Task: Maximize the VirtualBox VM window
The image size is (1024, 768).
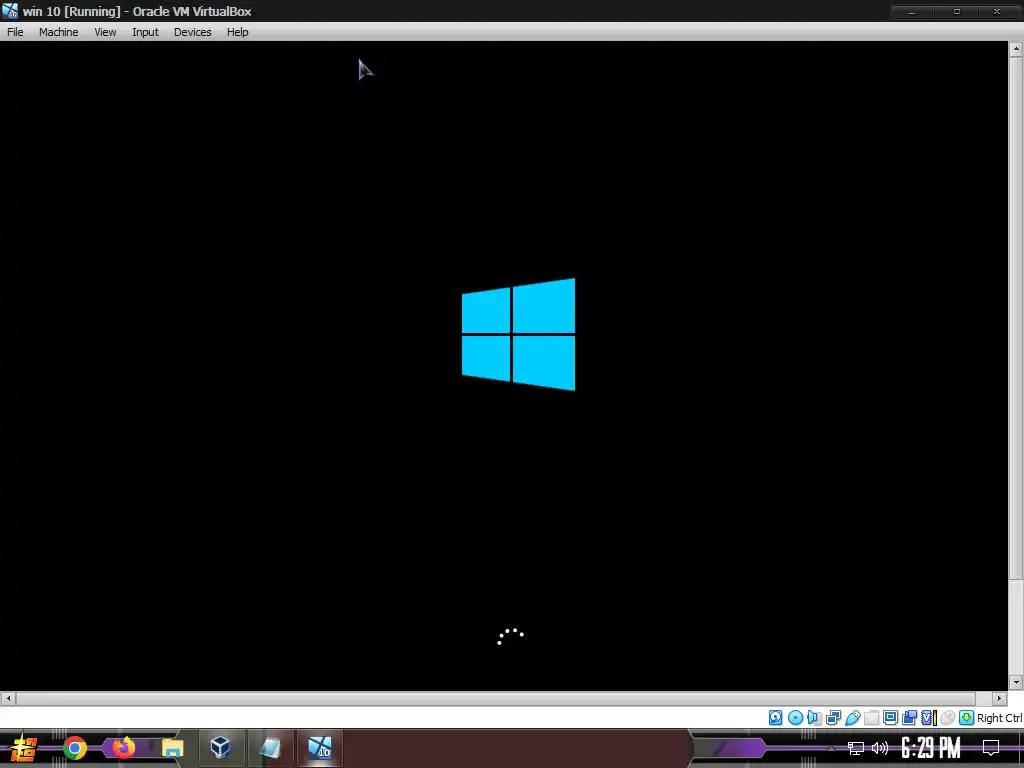Action: pos(956,11)
